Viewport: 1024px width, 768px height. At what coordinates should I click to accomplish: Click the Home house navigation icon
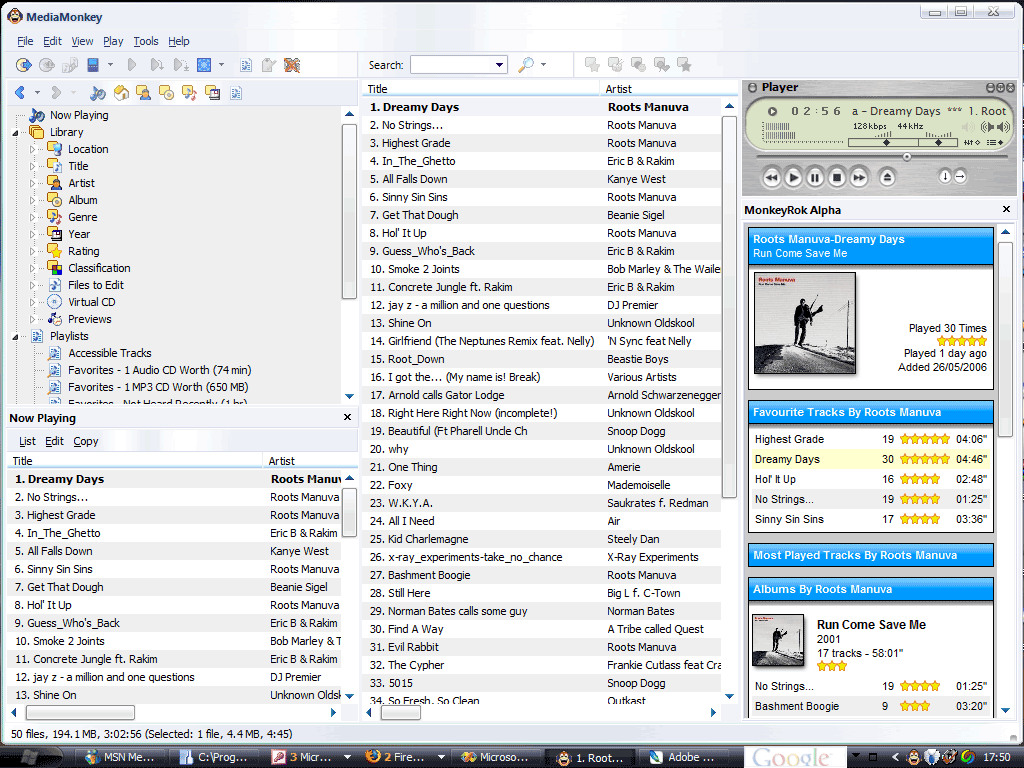[x=121, y=93]
